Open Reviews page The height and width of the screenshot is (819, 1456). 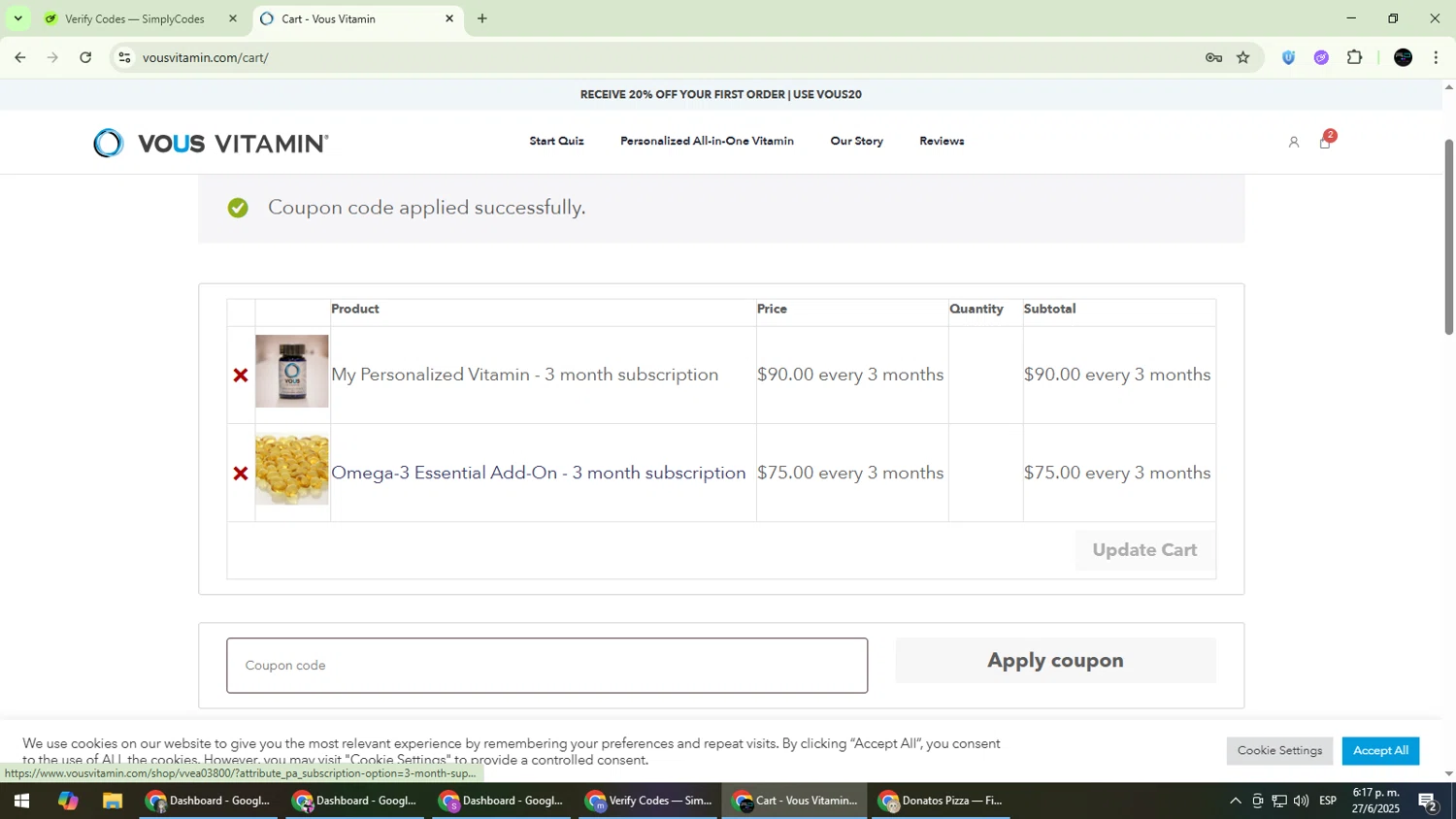coord(942,142)
